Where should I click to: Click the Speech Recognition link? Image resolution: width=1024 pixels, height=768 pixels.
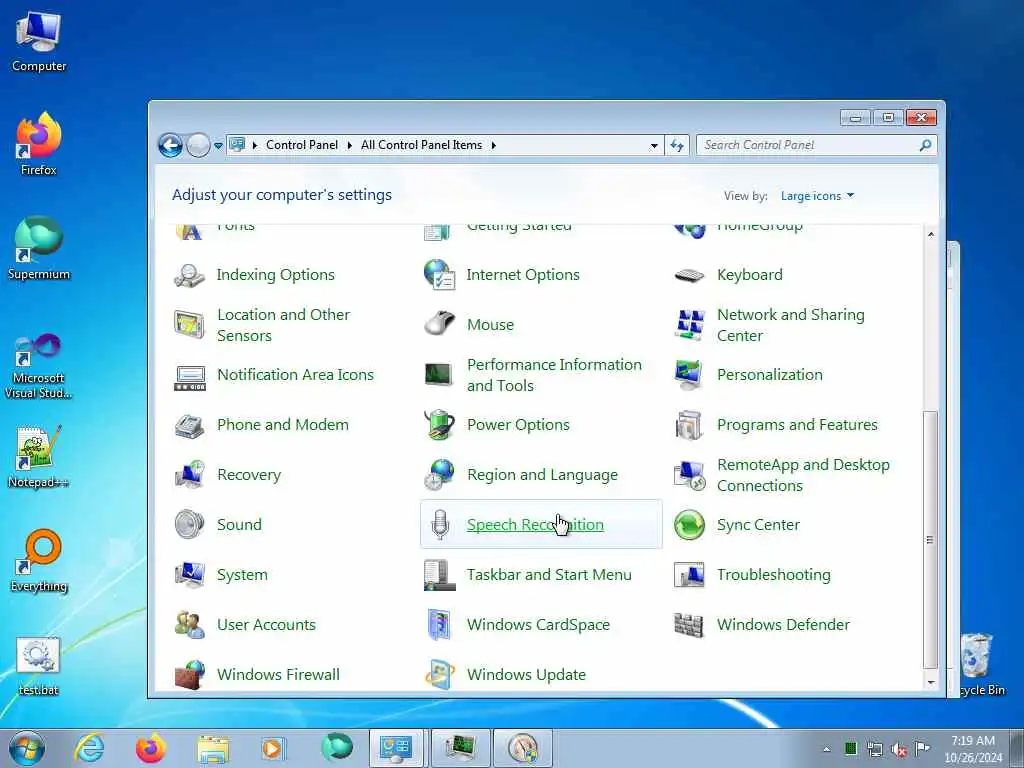[x=536, y=524]
